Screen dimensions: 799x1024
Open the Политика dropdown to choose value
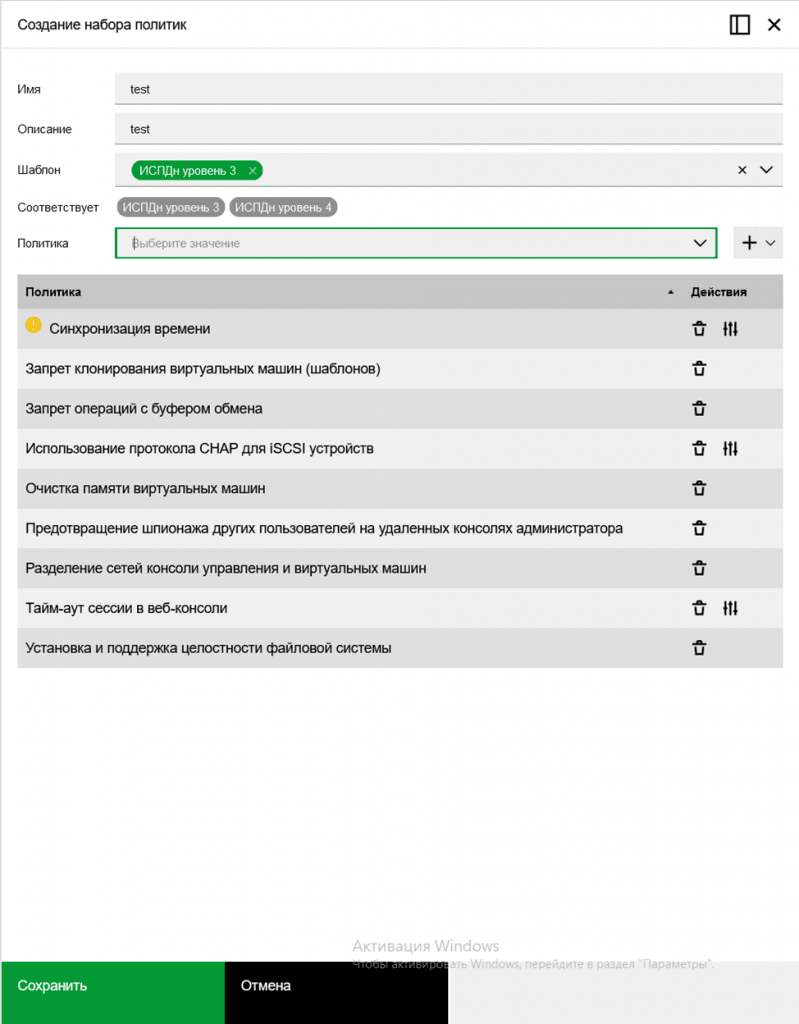point(700,243)
